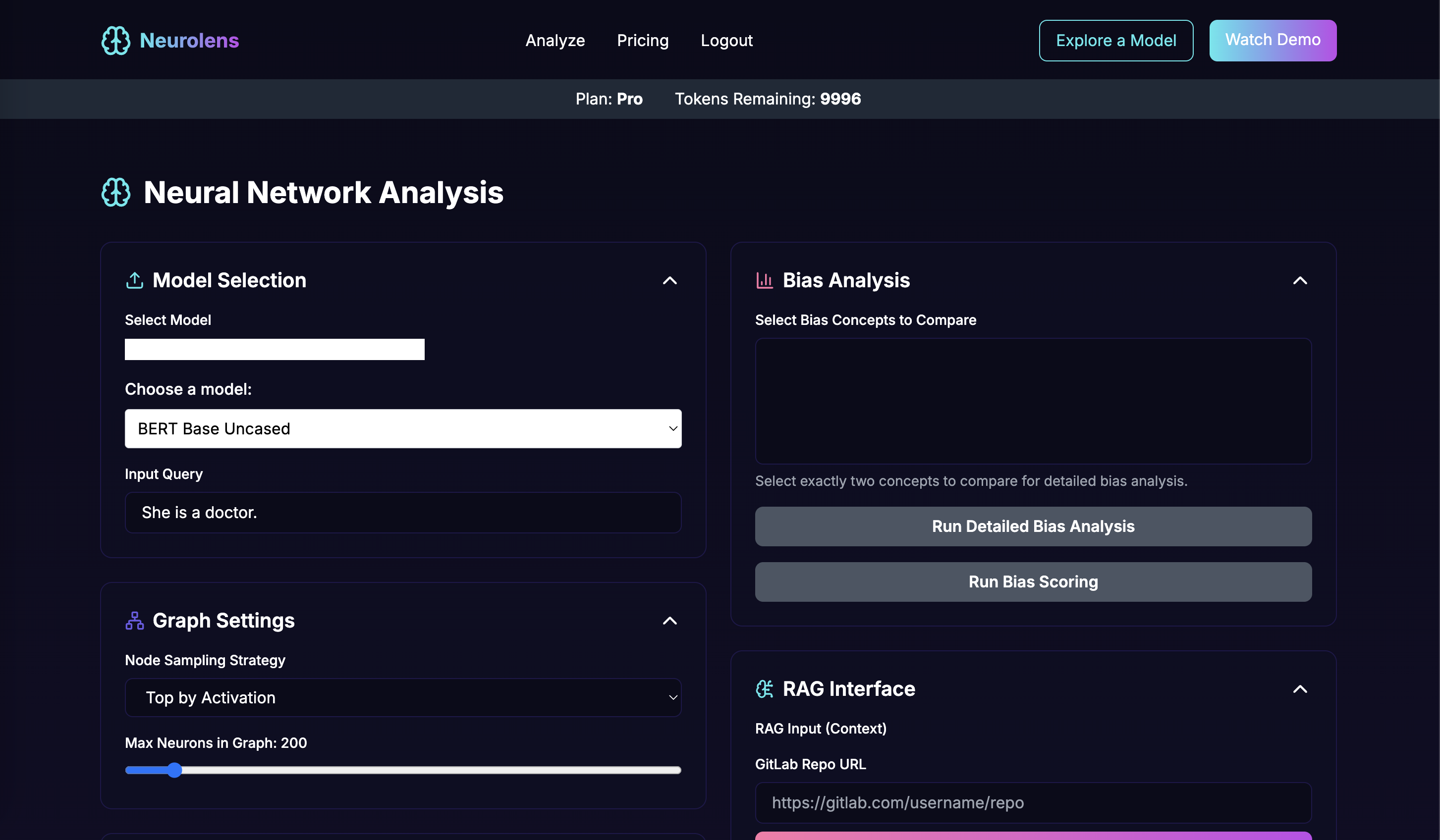Image resolution: width=1440 pixels, height=840 pixels.
Task: Click the RAG Interface heading
Action: 848,689
